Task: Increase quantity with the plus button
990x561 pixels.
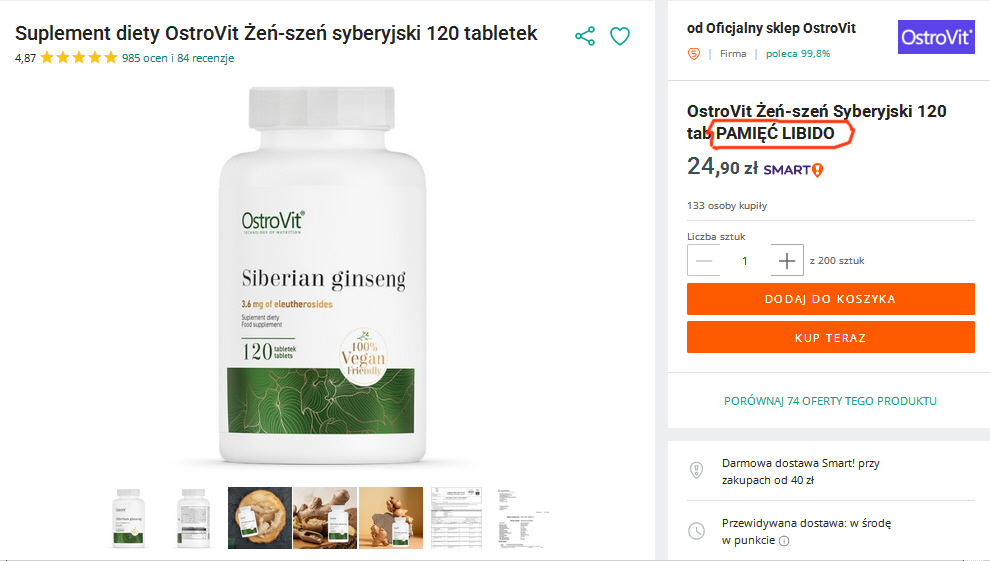Action: click(x=787, y=261)
